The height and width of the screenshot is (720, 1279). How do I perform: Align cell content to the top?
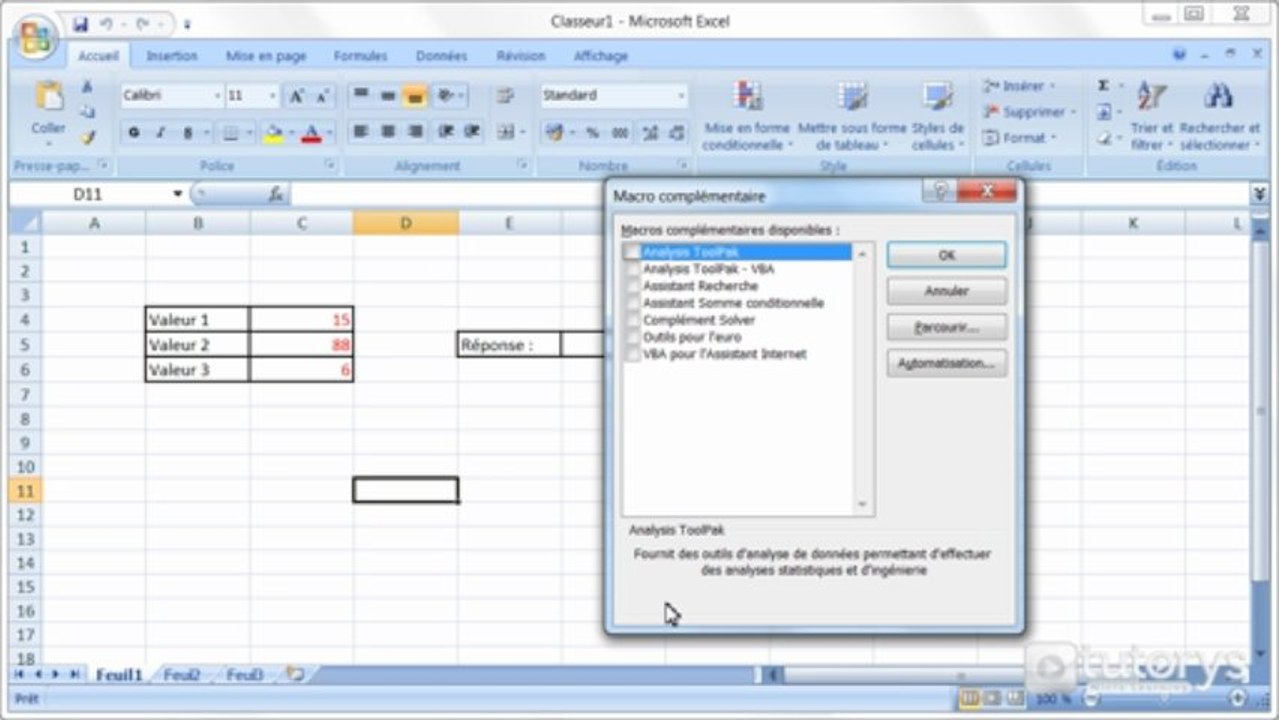(x=361, y=96)
